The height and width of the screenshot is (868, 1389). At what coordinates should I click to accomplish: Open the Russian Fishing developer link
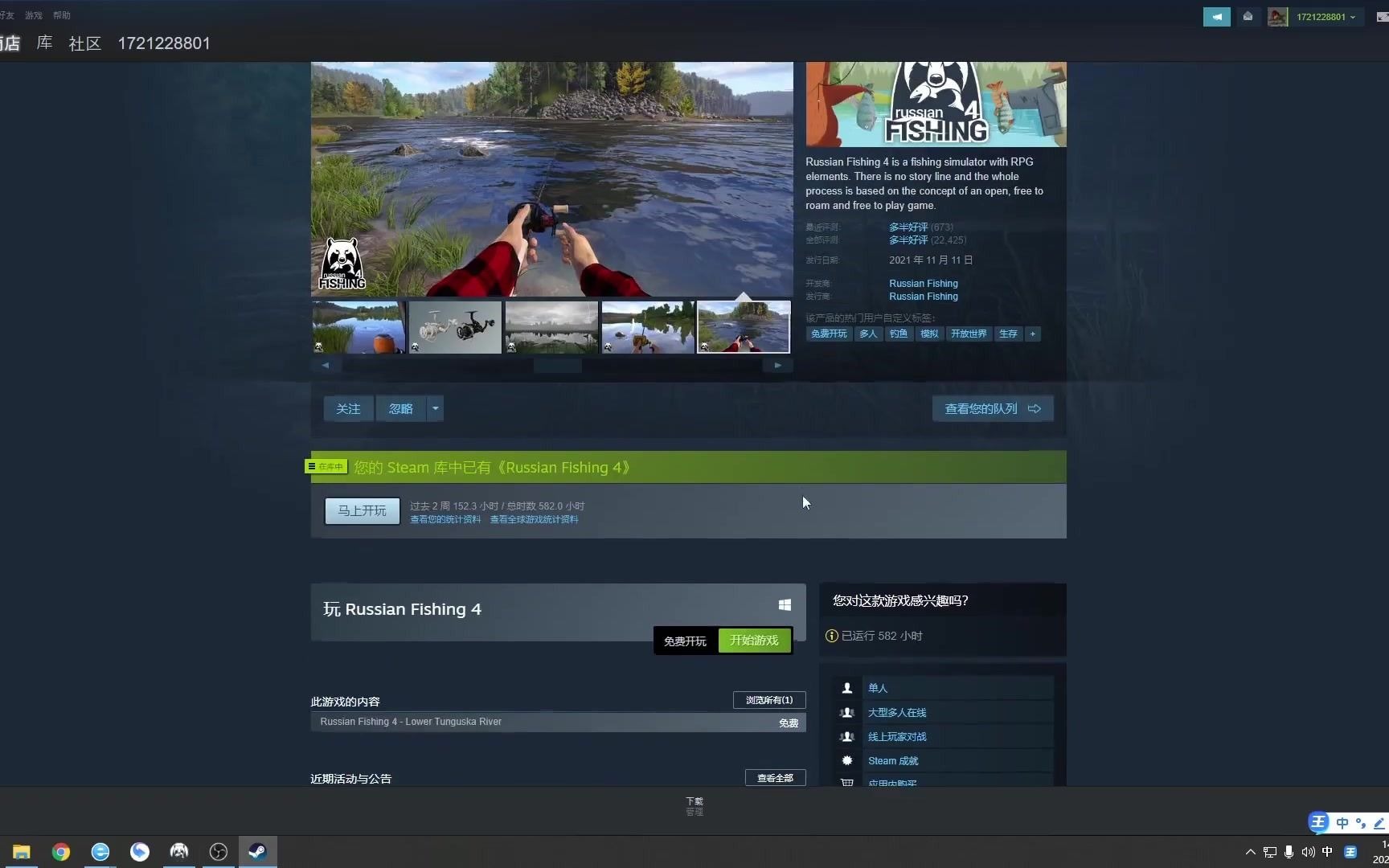(924, 284)
